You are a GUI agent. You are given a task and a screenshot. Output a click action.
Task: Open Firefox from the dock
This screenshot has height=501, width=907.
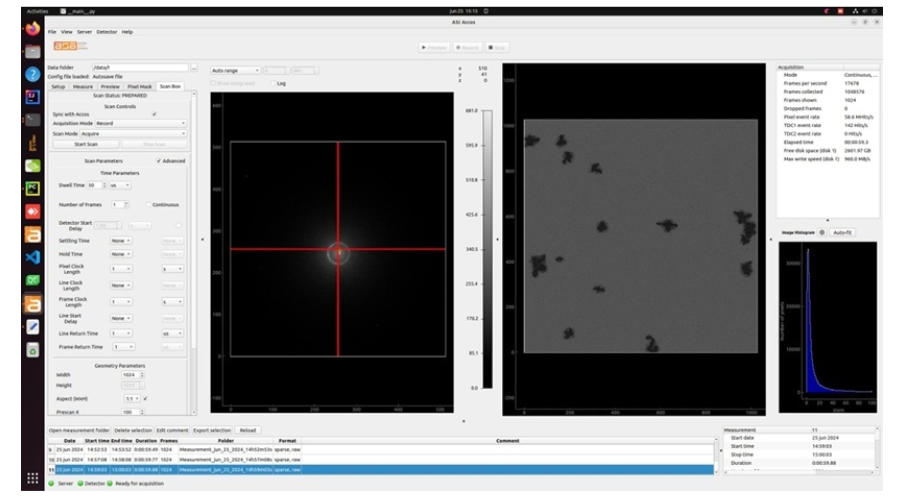(32, 27)
